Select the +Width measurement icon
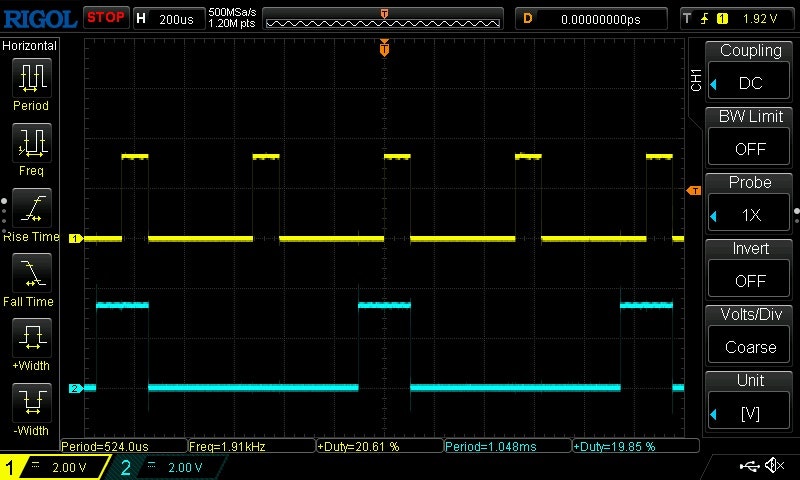The height and width of the screenshot is (480, 800). tap(32, 337)
